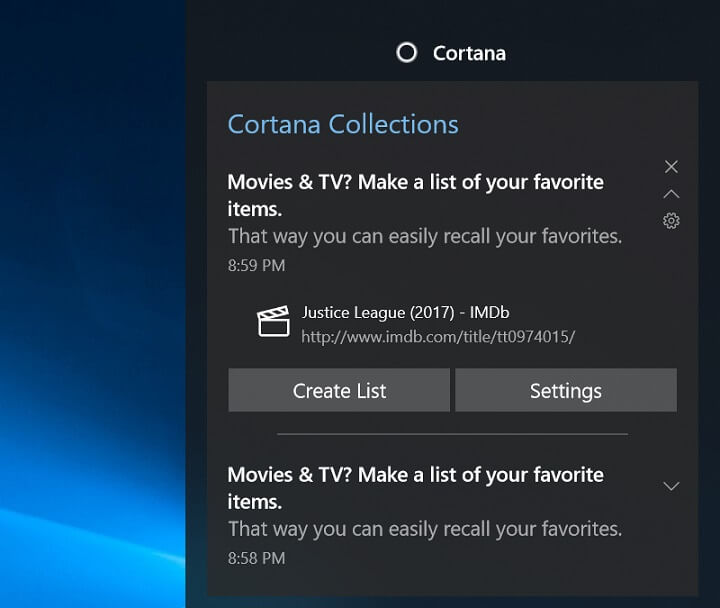Open the imdb.com/title/tt0974015 URL
The image size is (720, 608).
click(438, 337)
